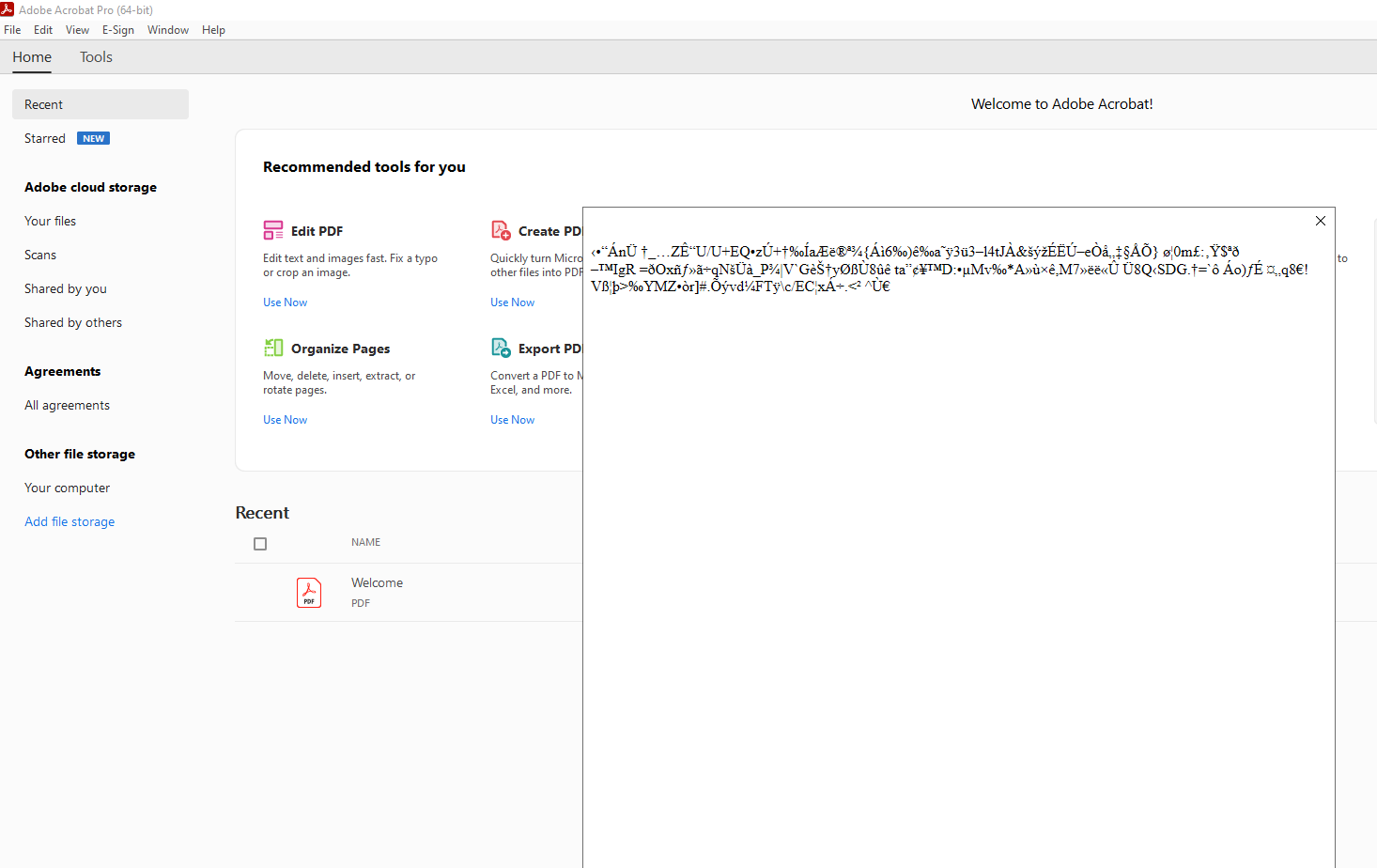Screen dimensions: 1377x868
Task: Open Scans in the sidebar
Action: (40, 255)
